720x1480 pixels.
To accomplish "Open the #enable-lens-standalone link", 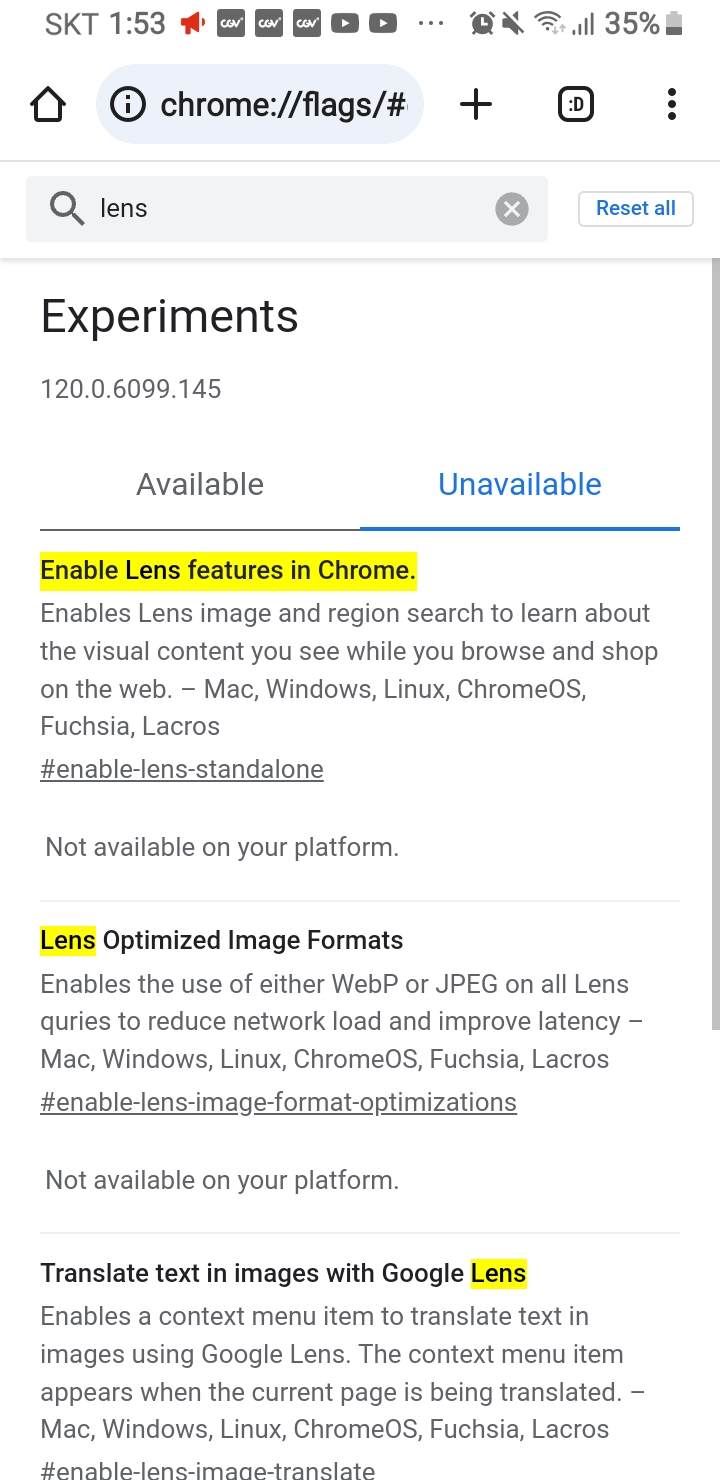I will 182,769.
